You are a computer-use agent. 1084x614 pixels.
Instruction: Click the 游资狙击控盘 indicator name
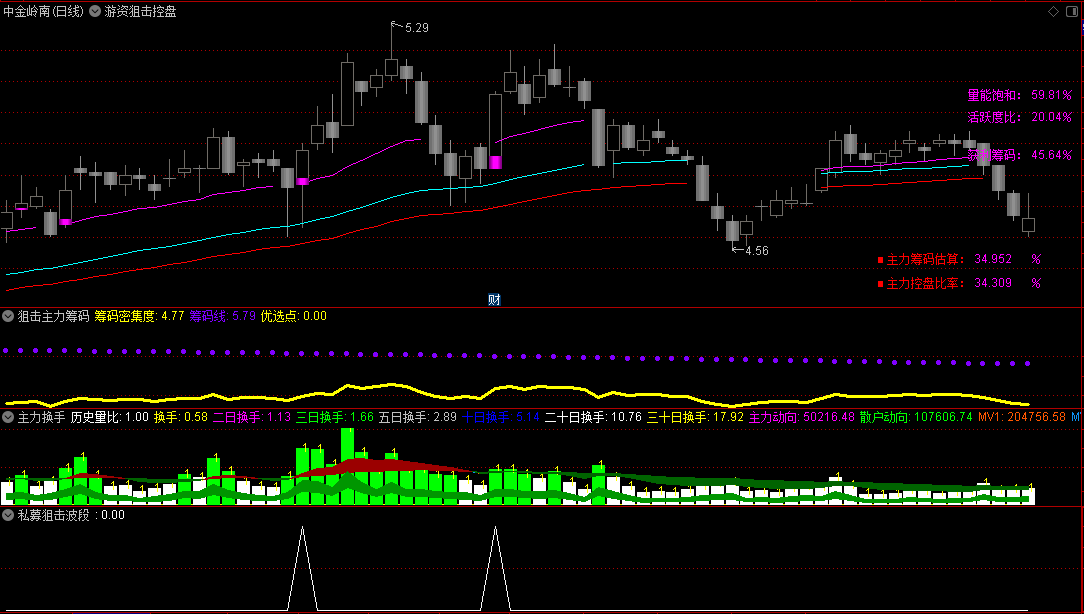pyautogui.click(x=140, y=12)
